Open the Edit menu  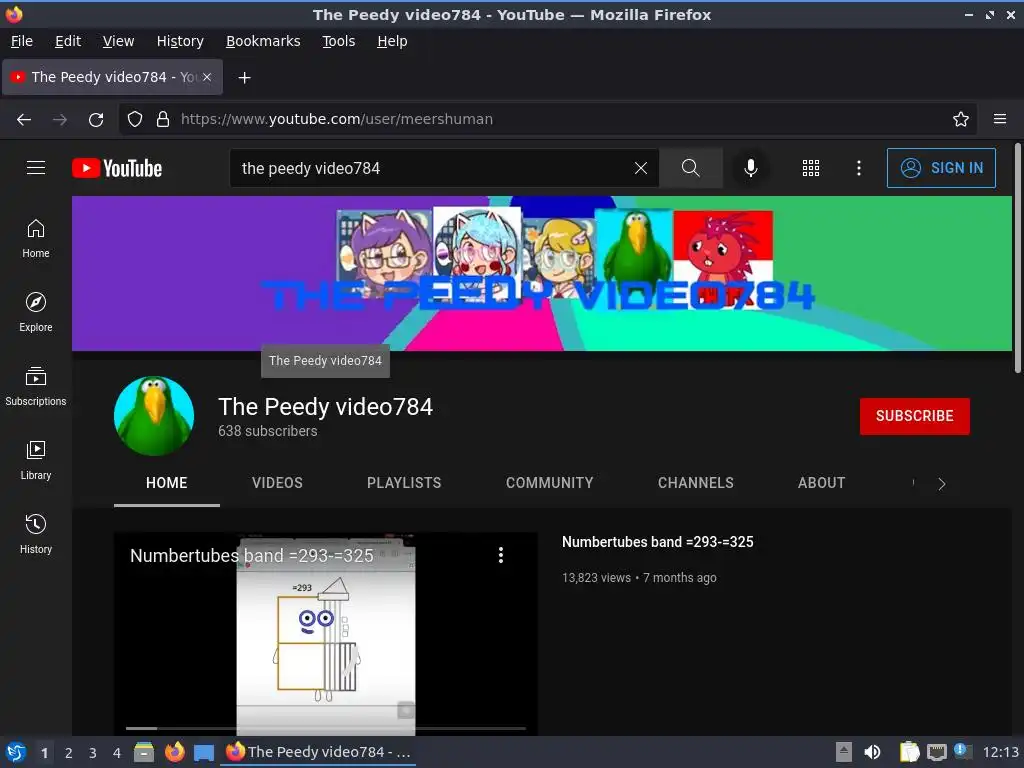pyautogui.click(x=68, y=41)
